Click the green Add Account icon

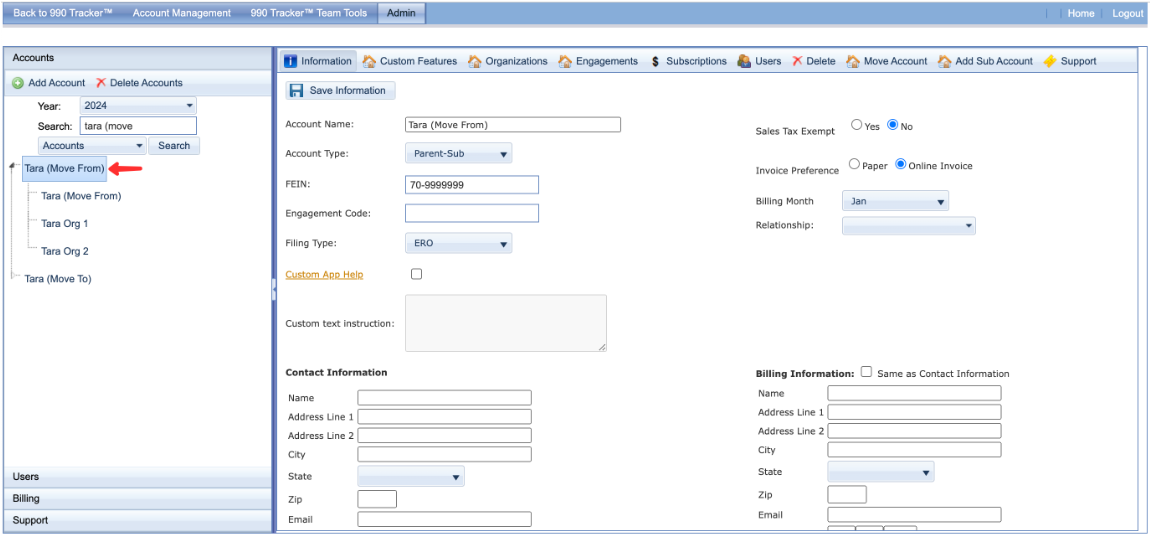tap(18, 83)
